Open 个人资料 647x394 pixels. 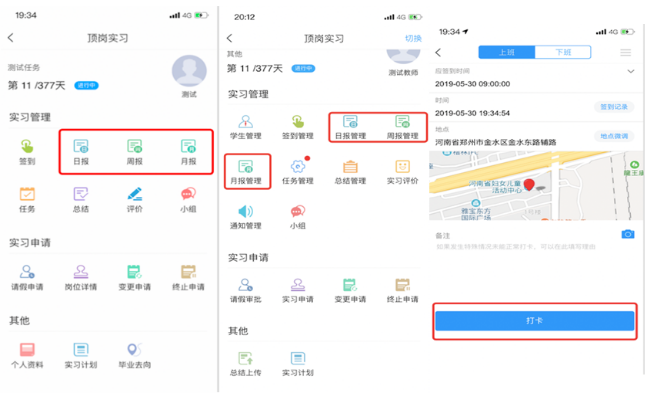tap(27, 356)
